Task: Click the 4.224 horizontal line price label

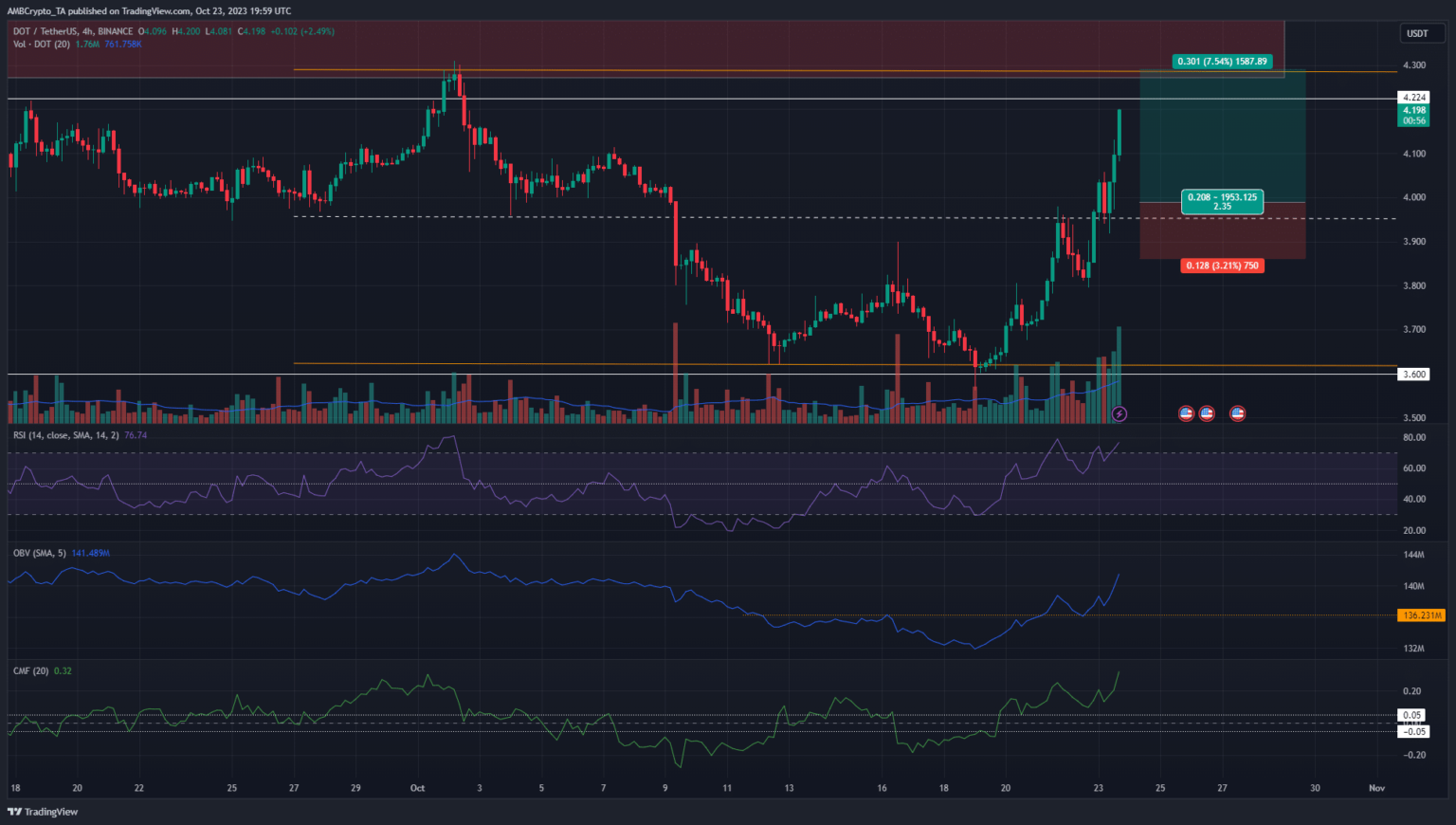Action: pyautogui.click(x=1414, y=97)
